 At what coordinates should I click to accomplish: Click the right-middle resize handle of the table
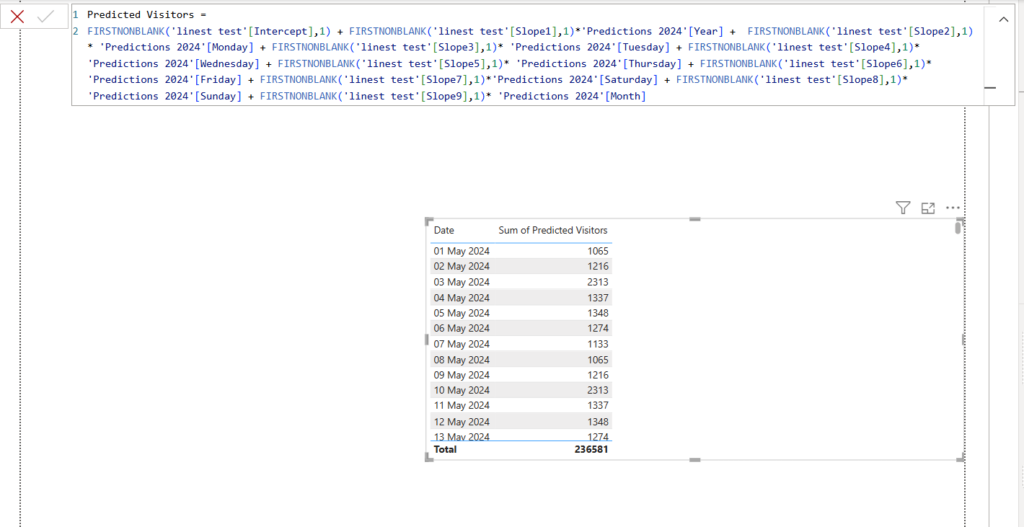pyautogui.click(x=962, y=339)
